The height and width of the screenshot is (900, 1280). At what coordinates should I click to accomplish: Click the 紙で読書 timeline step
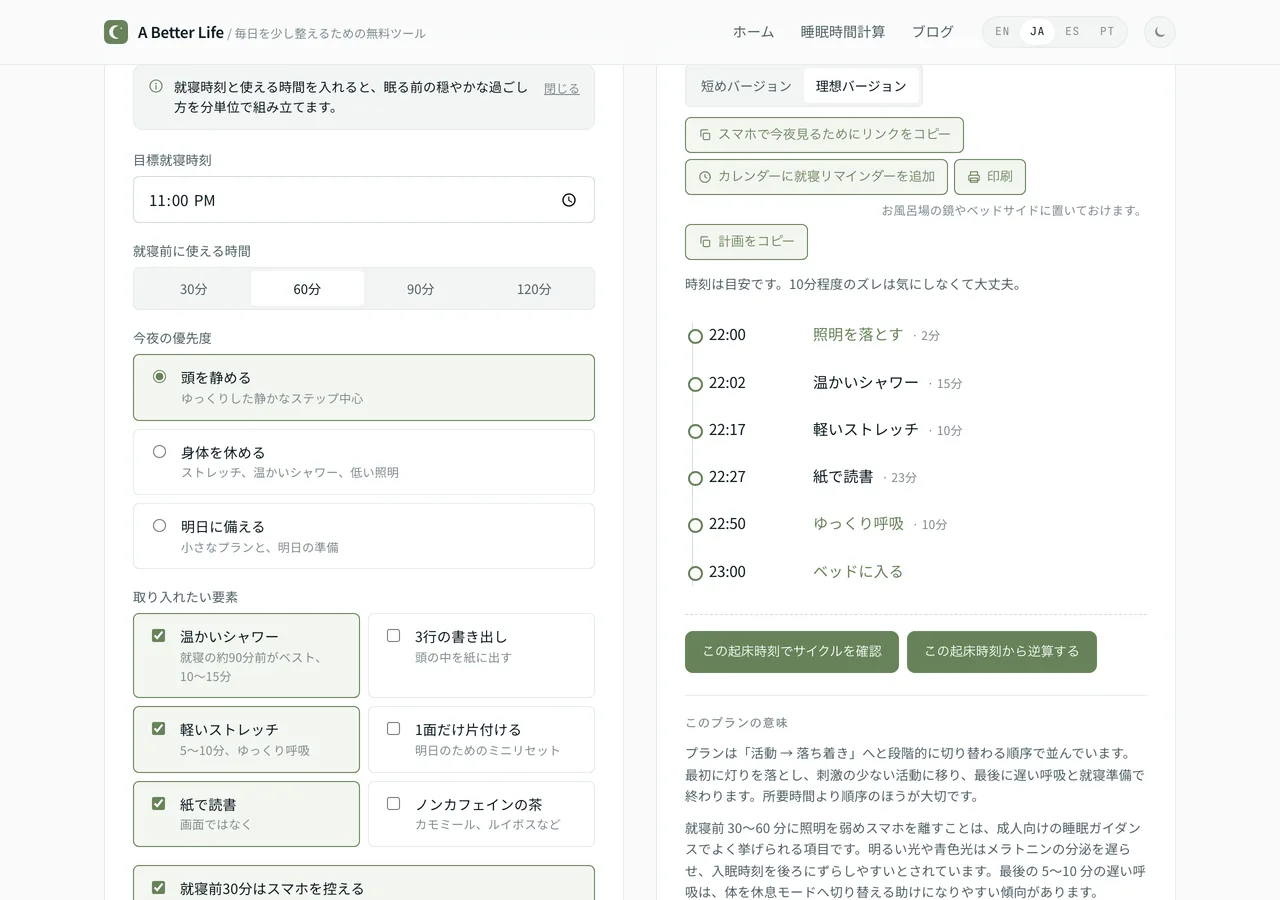[843, 477]
